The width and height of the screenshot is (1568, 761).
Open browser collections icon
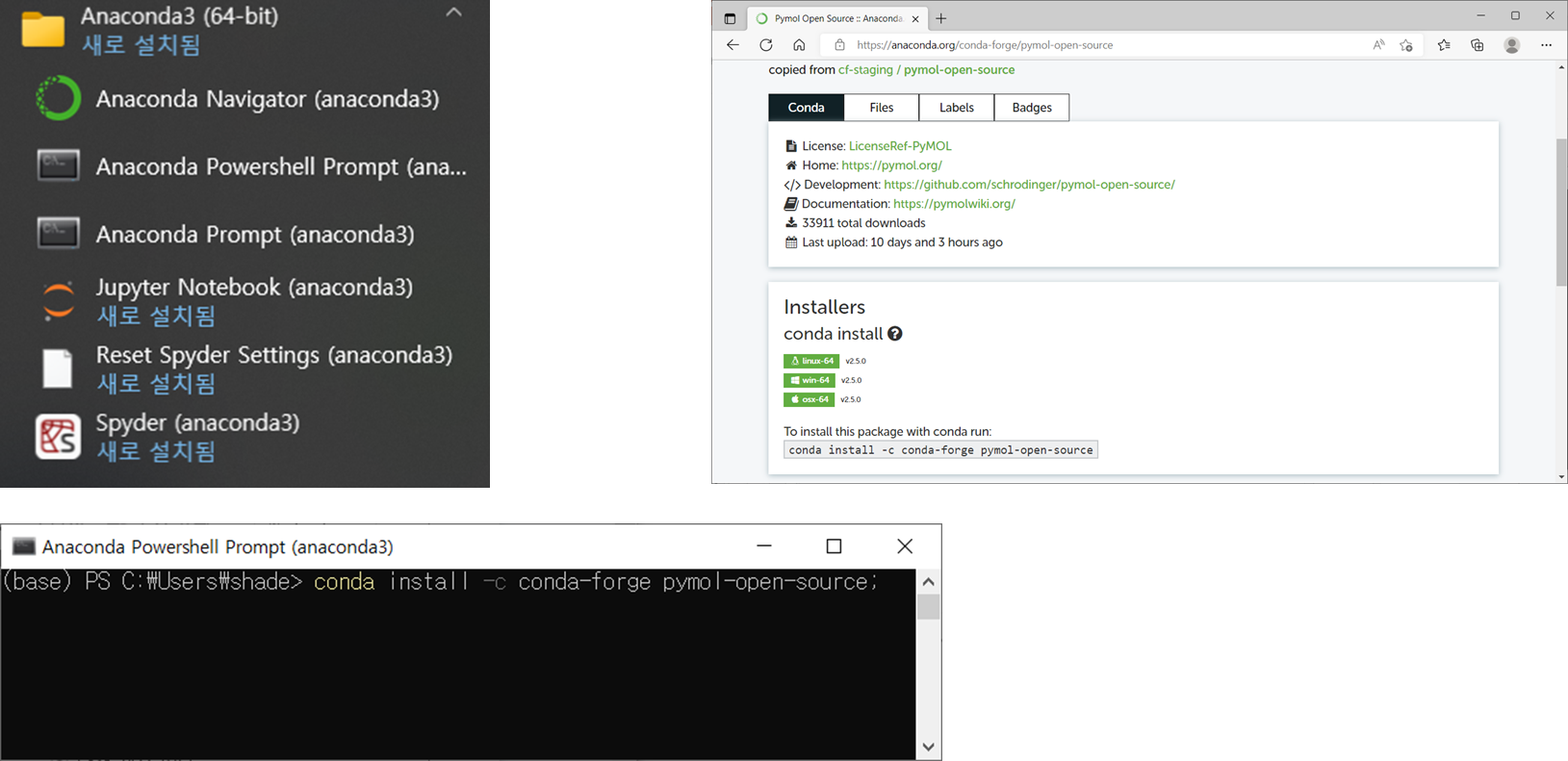pyautogui.click(x=1478, y=45)
